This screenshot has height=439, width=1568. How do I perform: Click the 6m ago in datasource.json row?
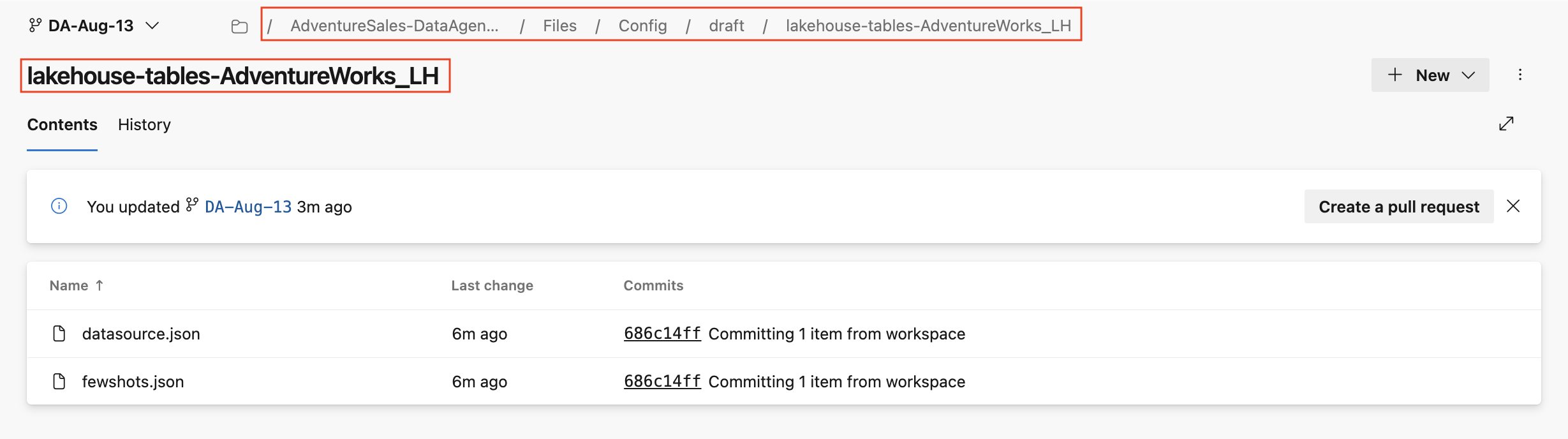click(480, 334)
